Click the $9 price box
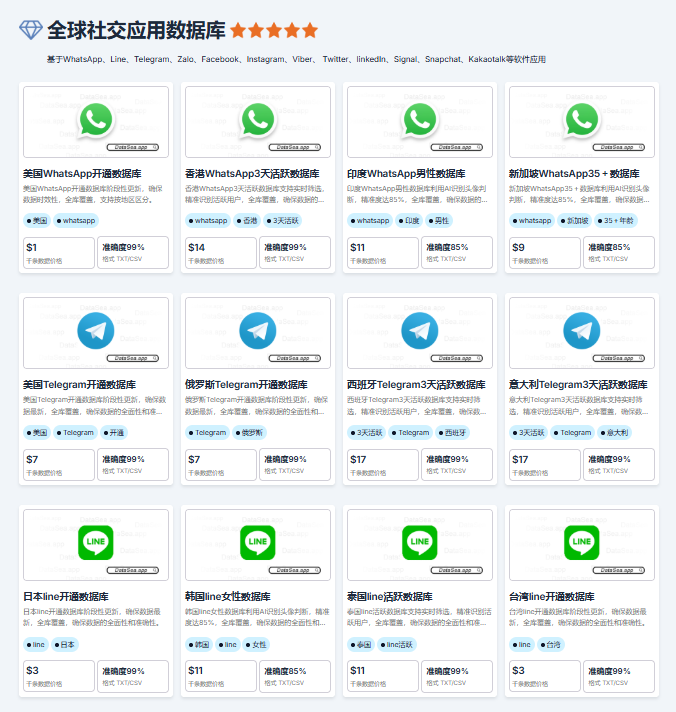 545,252
